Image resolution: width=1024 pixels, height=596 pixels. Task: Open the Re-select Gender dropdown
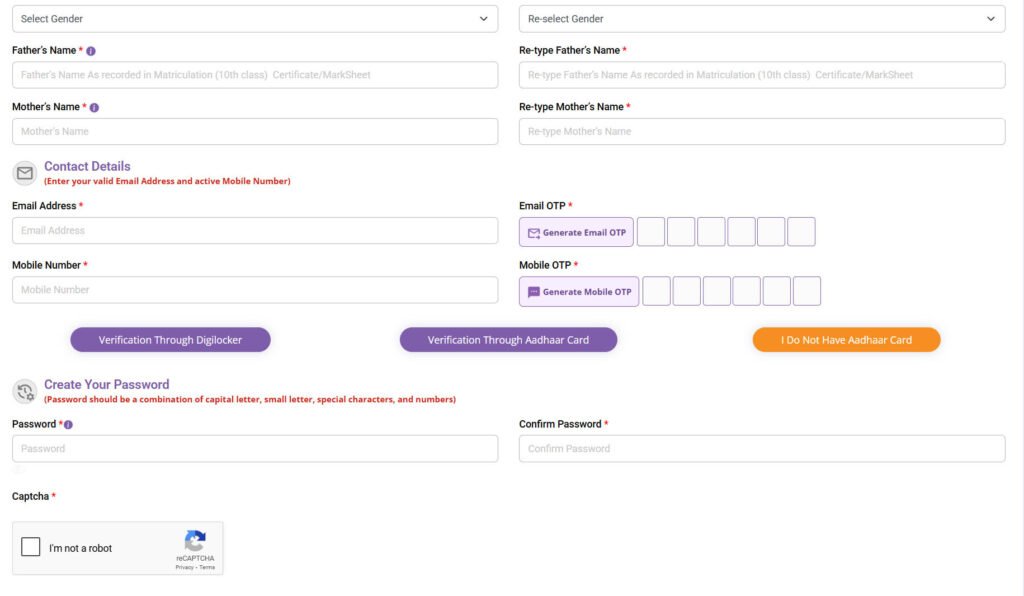coord(761,19)
